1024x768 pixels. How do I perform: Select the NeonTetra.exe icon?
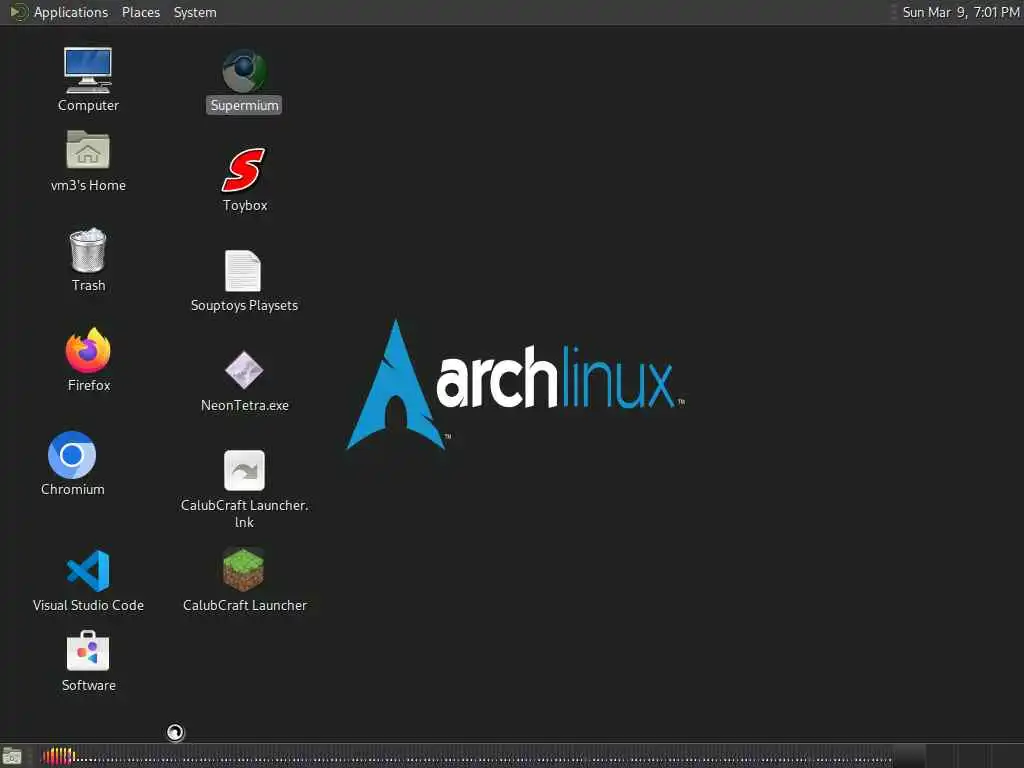(244, 370)
